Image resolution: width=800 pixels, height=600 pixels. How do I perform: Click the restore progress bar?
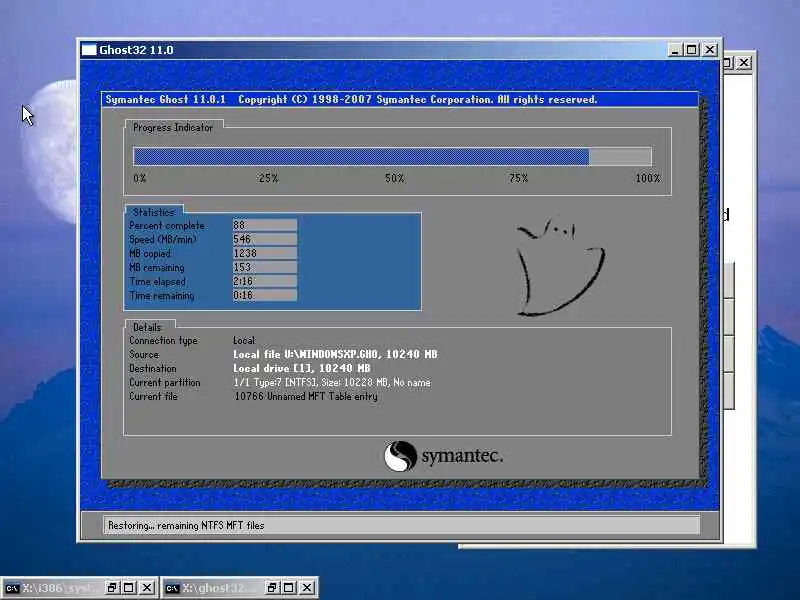coord(392,156)
